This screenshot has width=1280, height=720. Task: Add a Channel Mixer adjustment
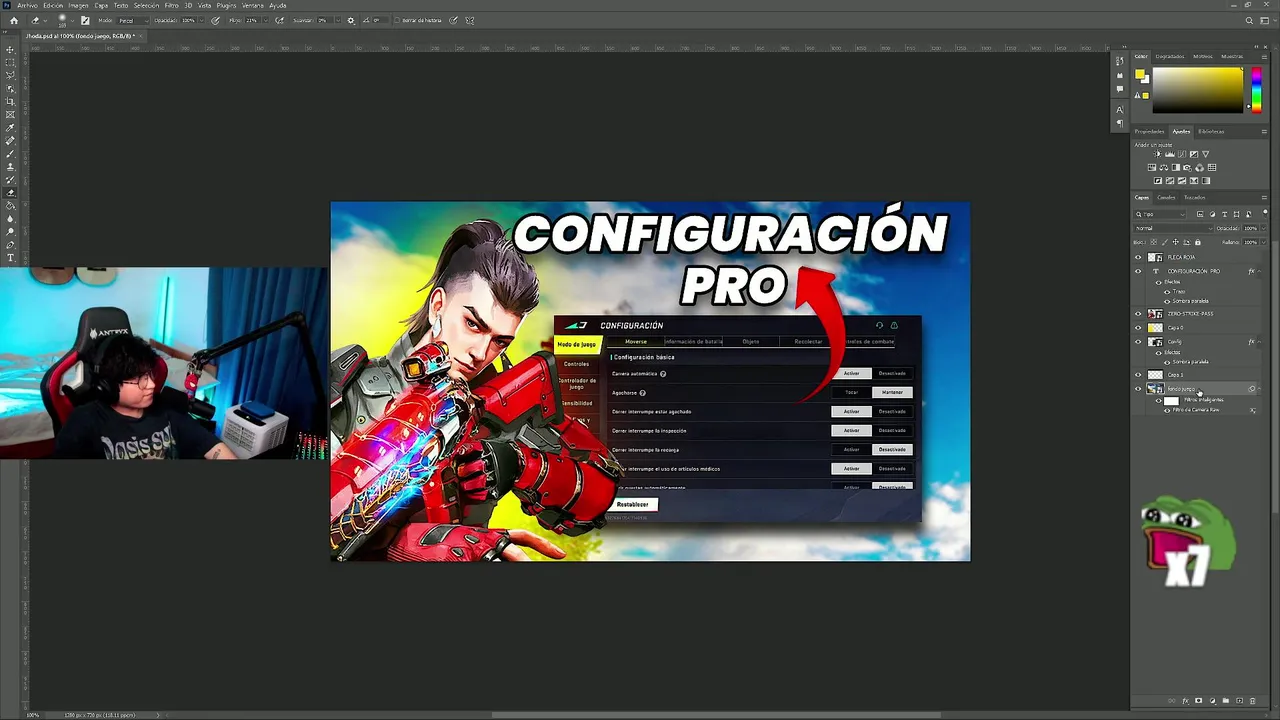pos(1200,167)
